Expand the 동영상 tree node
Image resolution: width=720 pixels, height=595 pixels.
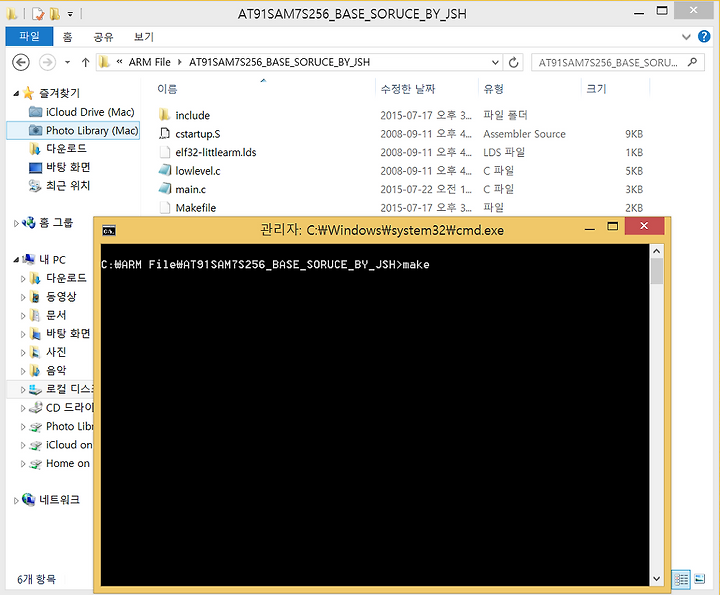point(23,298)
